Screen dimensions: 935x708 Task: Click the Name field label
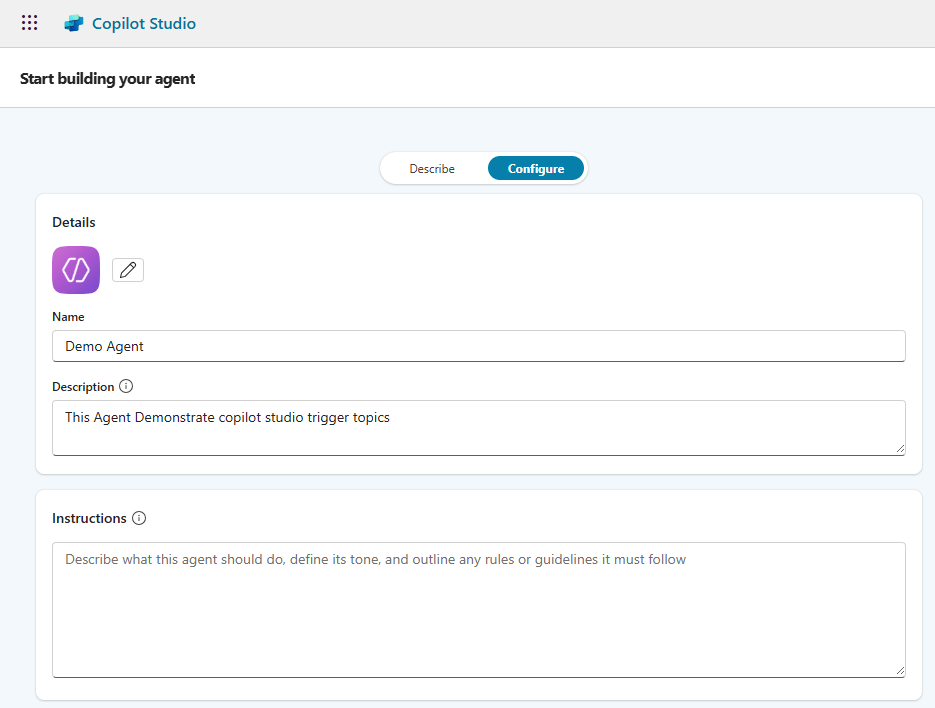[68, 317]
